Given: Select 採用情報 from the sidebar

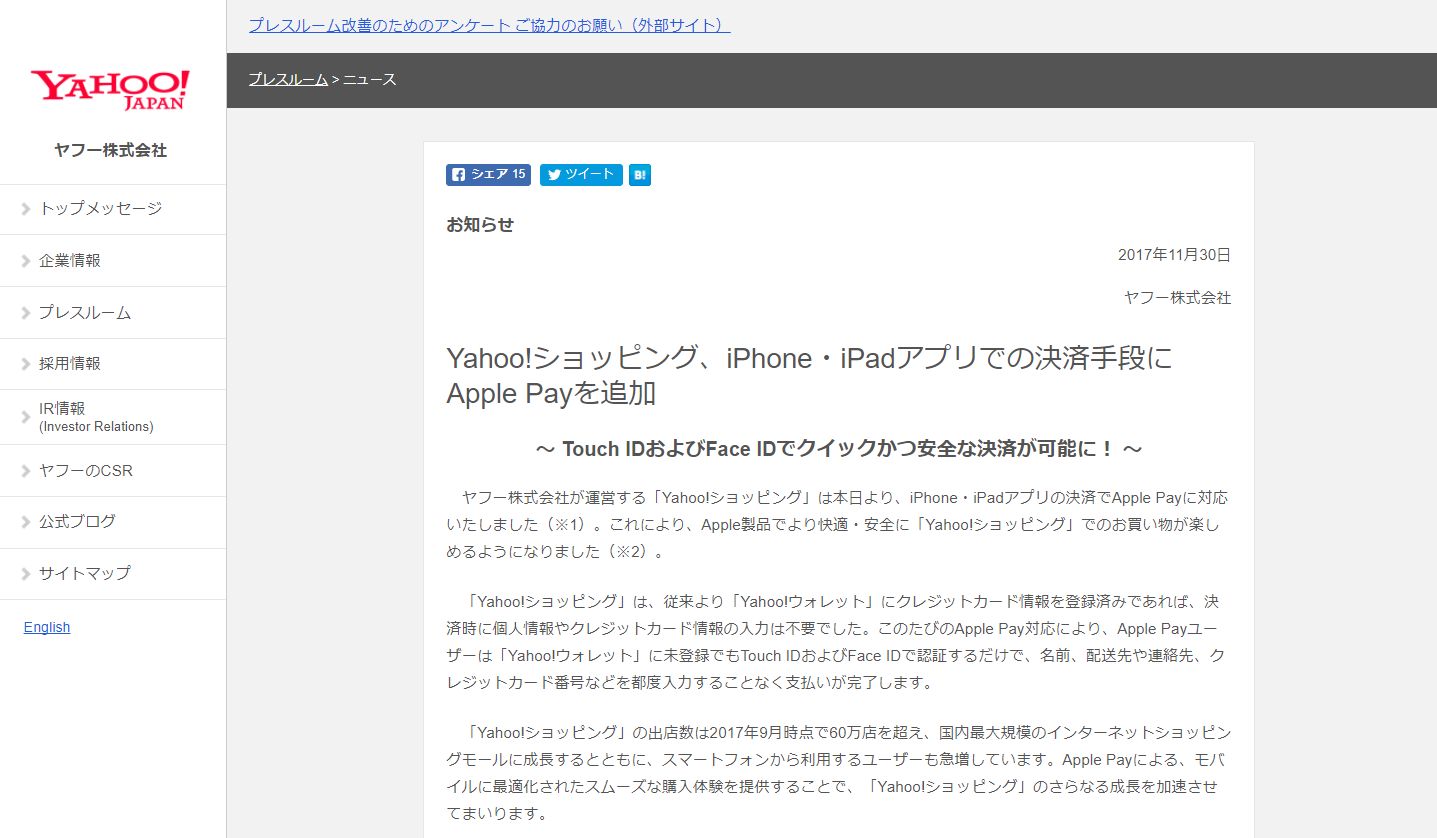Looking at the screenshot, I should tap(70, 364).
